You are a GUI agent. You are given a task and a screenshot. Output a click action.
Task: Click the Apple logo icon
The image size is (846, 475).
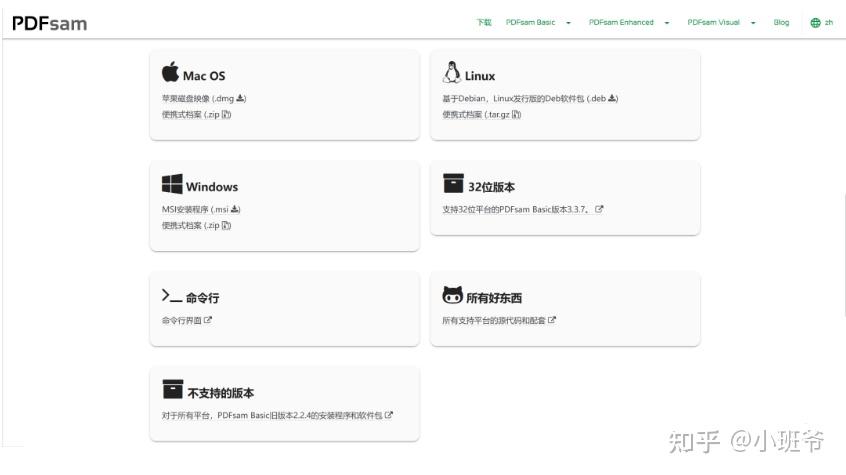pyautogui.click(x=170, y=71)
